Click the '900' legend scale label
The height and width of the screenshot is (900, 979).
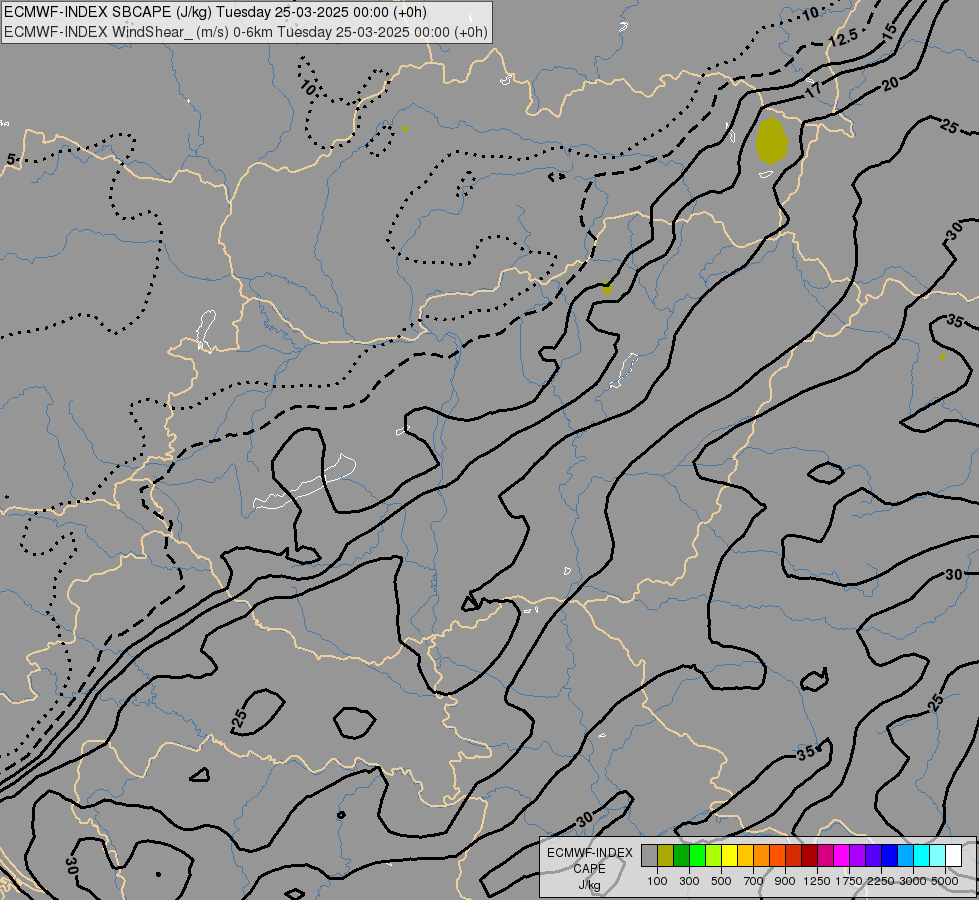pyautogui.click(x=785, y=881)
